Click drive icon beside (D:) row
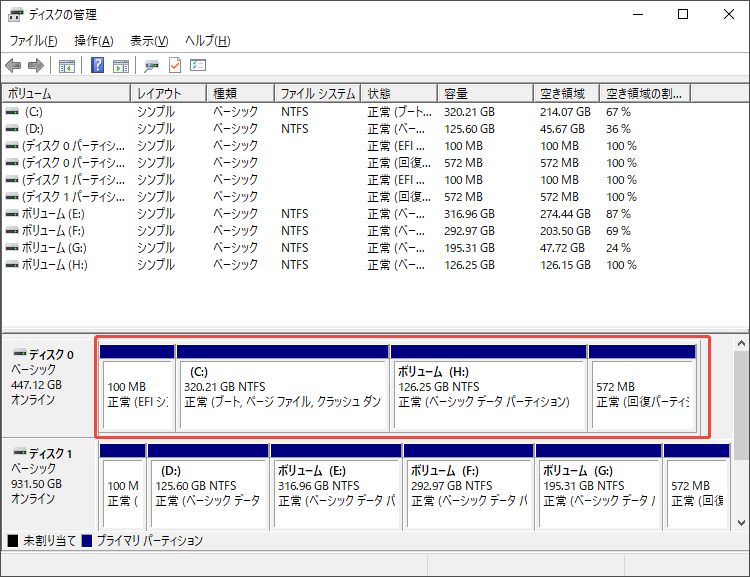The image size is (750, 577). coord(12,129)
